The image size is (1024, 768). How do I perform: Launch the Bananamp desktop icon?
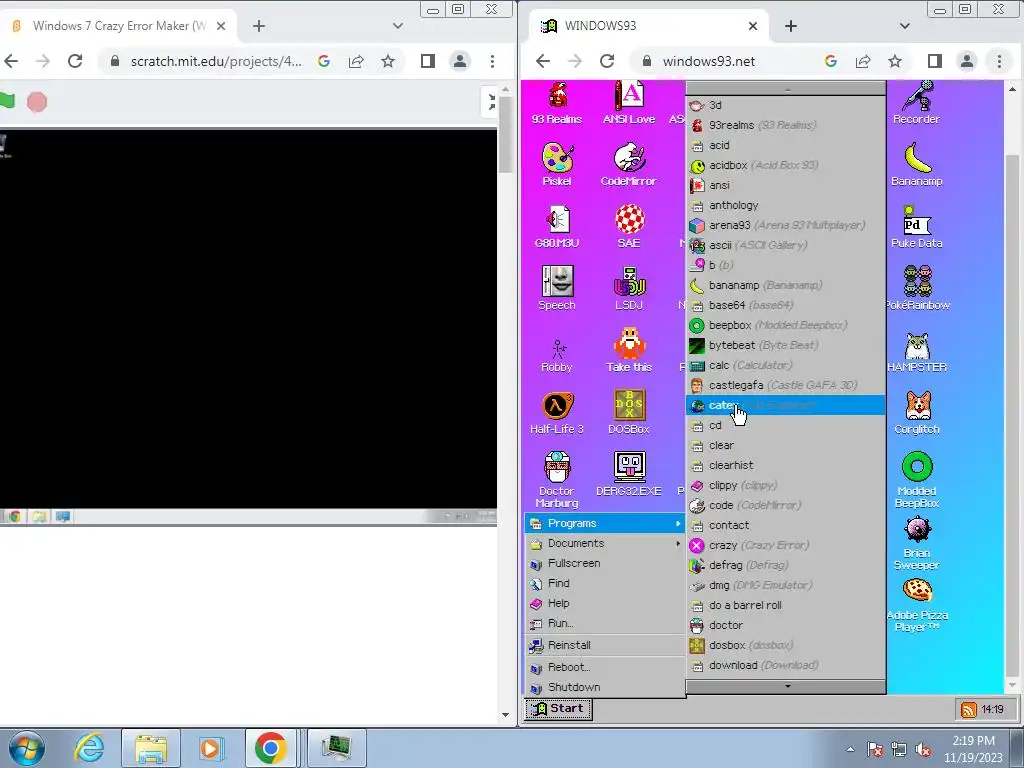916,164
